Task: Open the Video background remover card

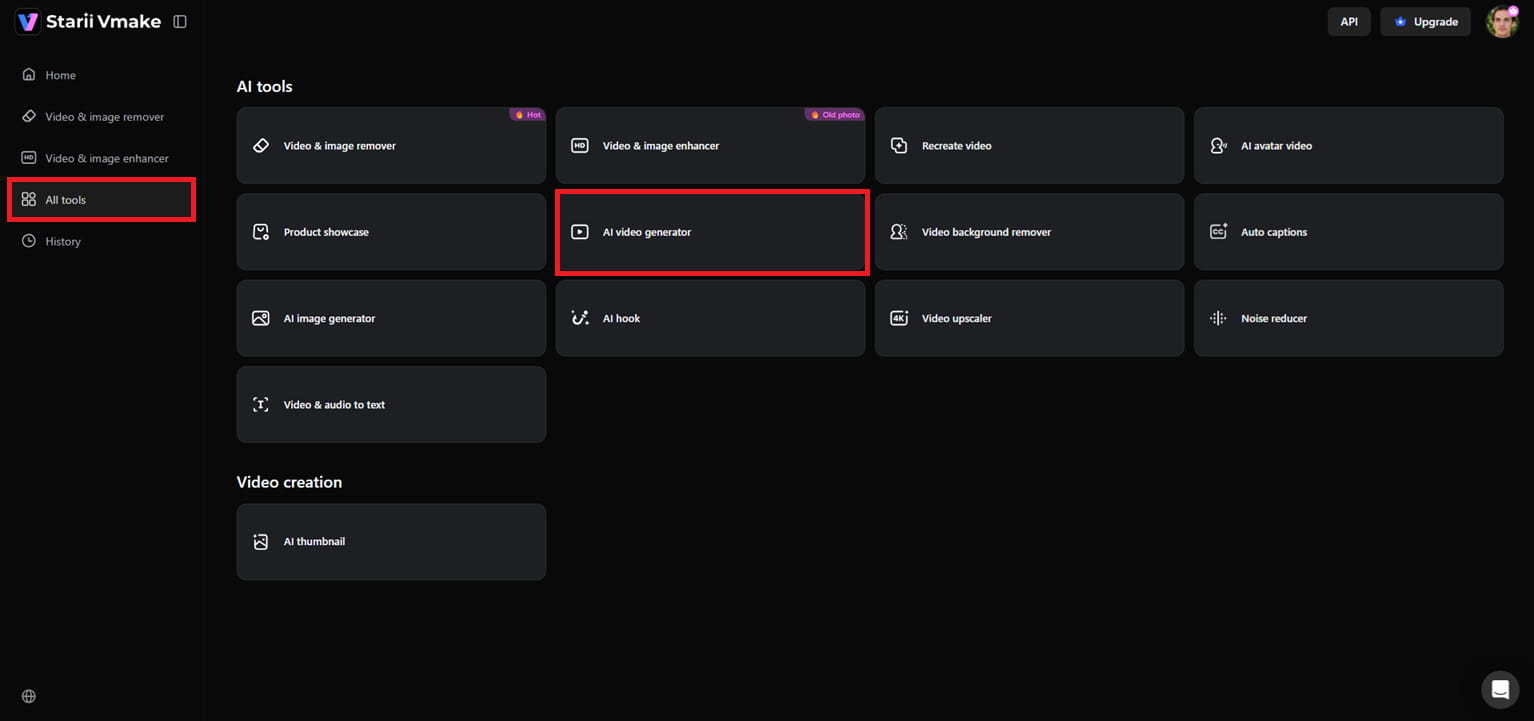Action: click(x=1029, y=232)
